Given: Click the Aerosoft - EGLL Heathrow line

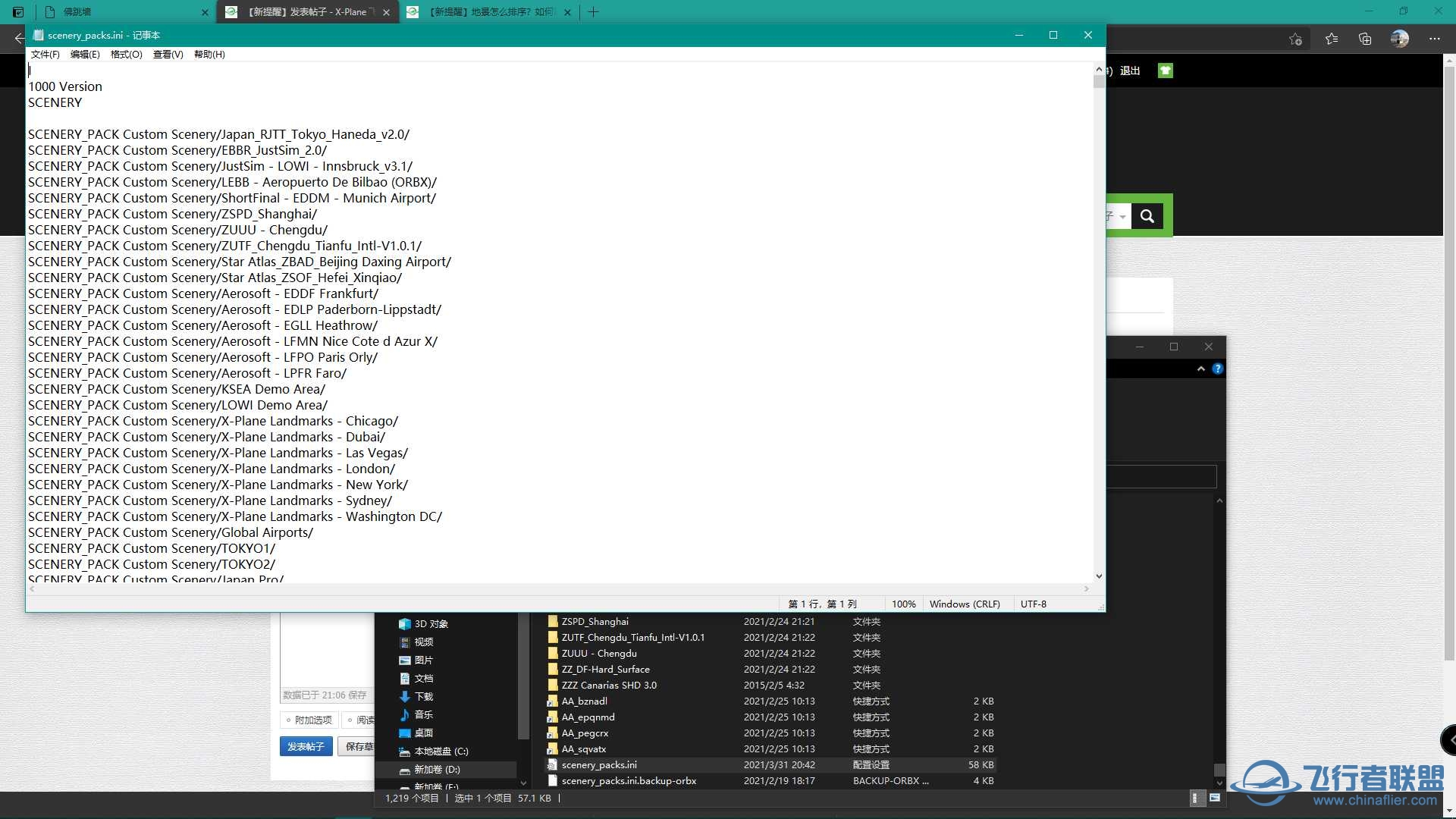Looking at the screenshot, I should tap(202, 325).
